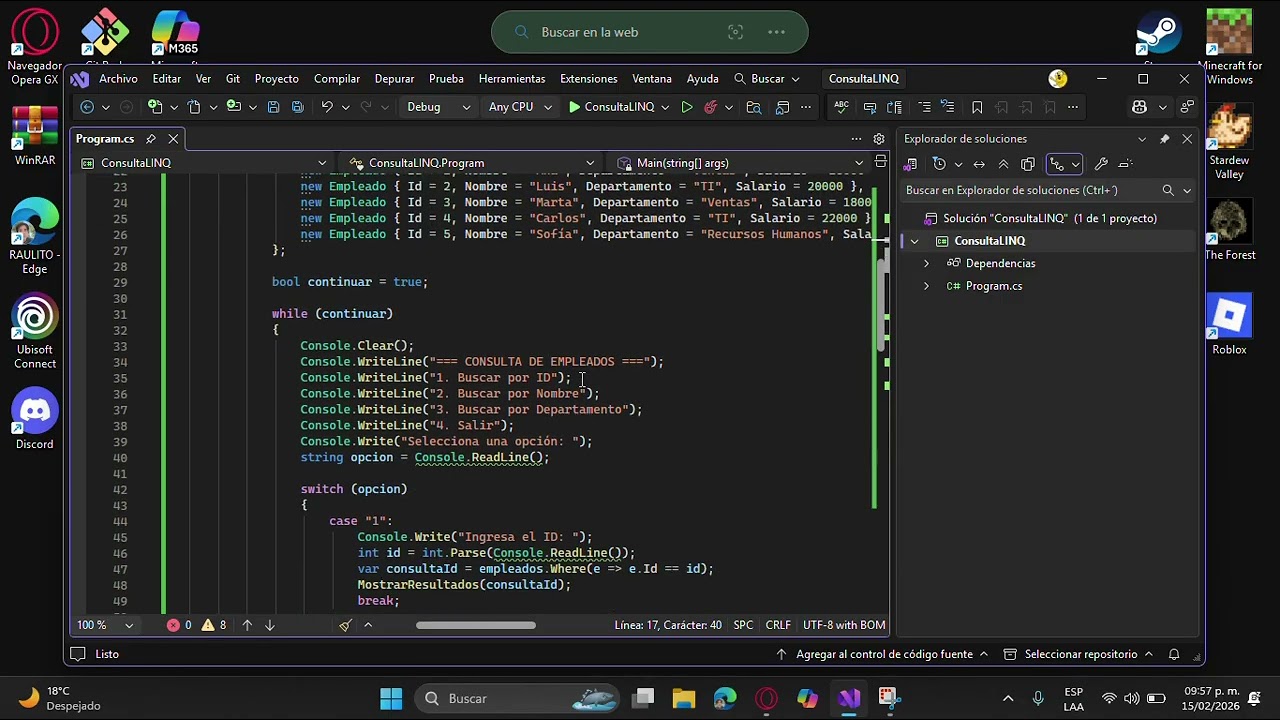The width and height of the screenshot is (1280, 720).
Task: Select Solución "ConsultaLINQ" tree row
Action: click(1047, 218)
